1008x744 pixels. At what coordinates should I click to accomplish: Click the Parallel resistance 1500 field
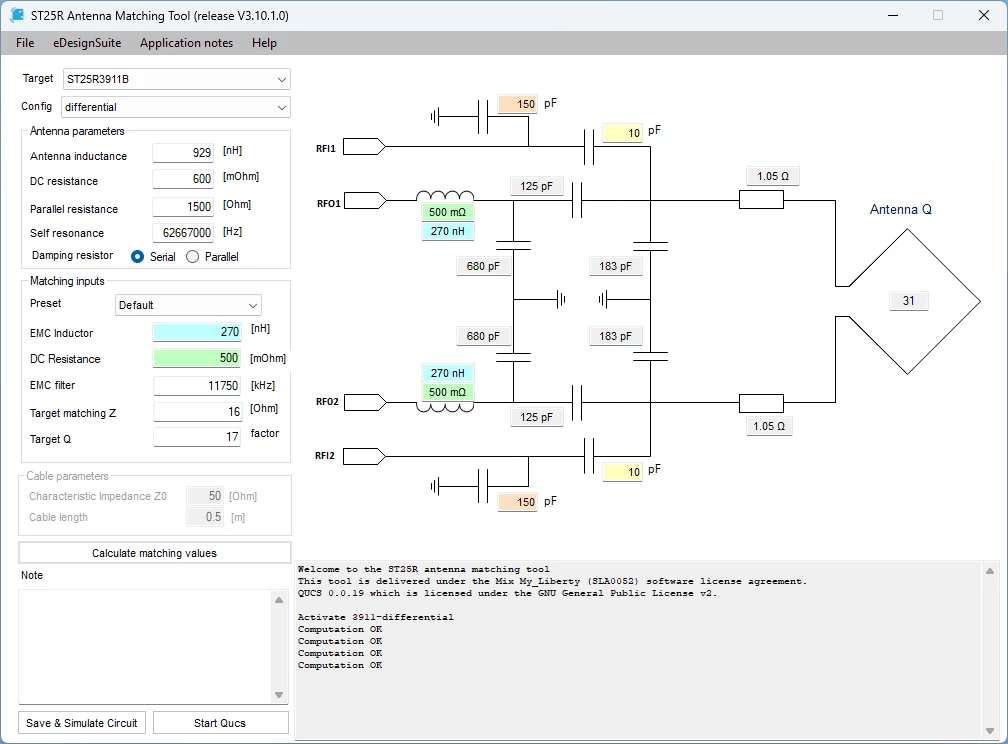[183, 206]
